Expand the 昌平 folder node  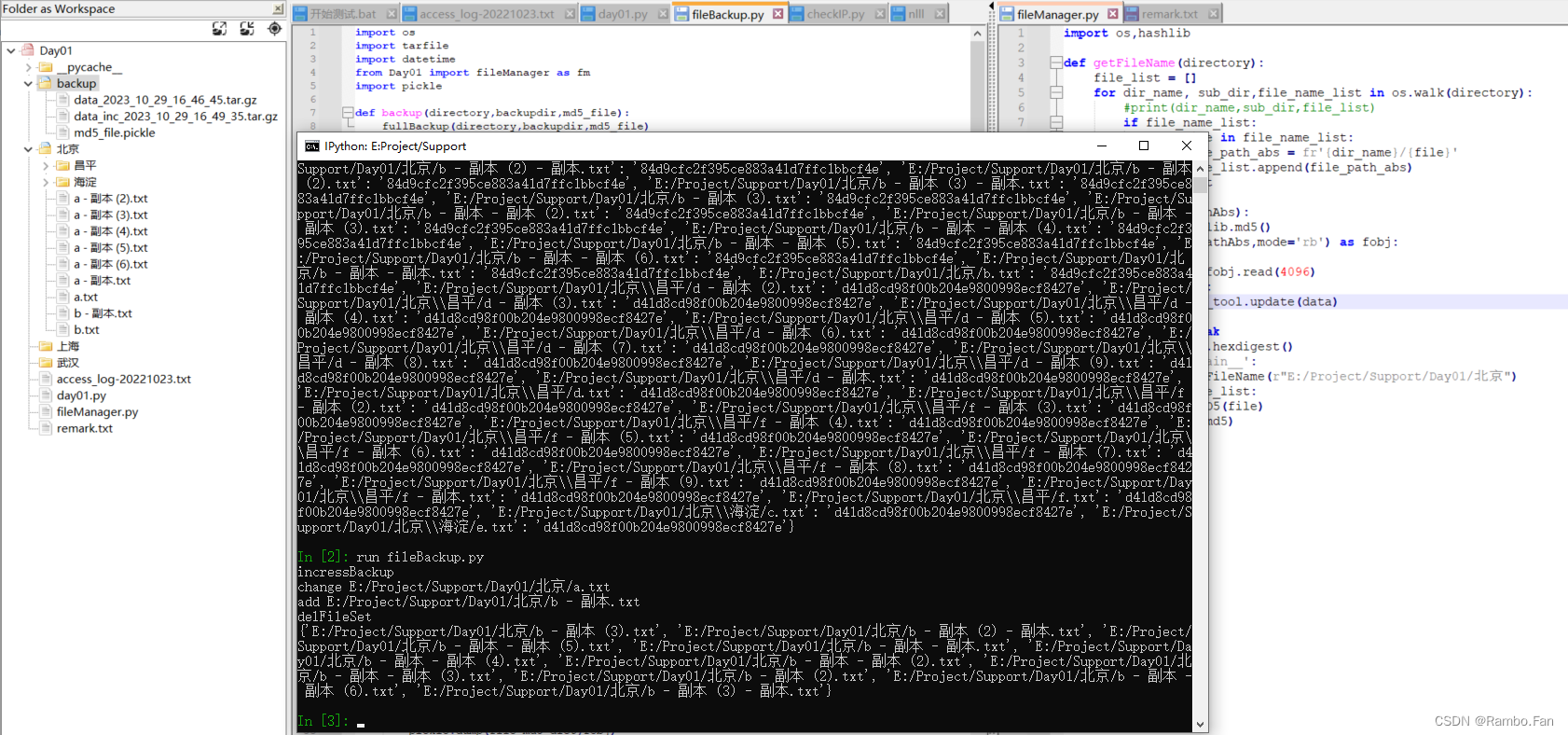point(46,166)
